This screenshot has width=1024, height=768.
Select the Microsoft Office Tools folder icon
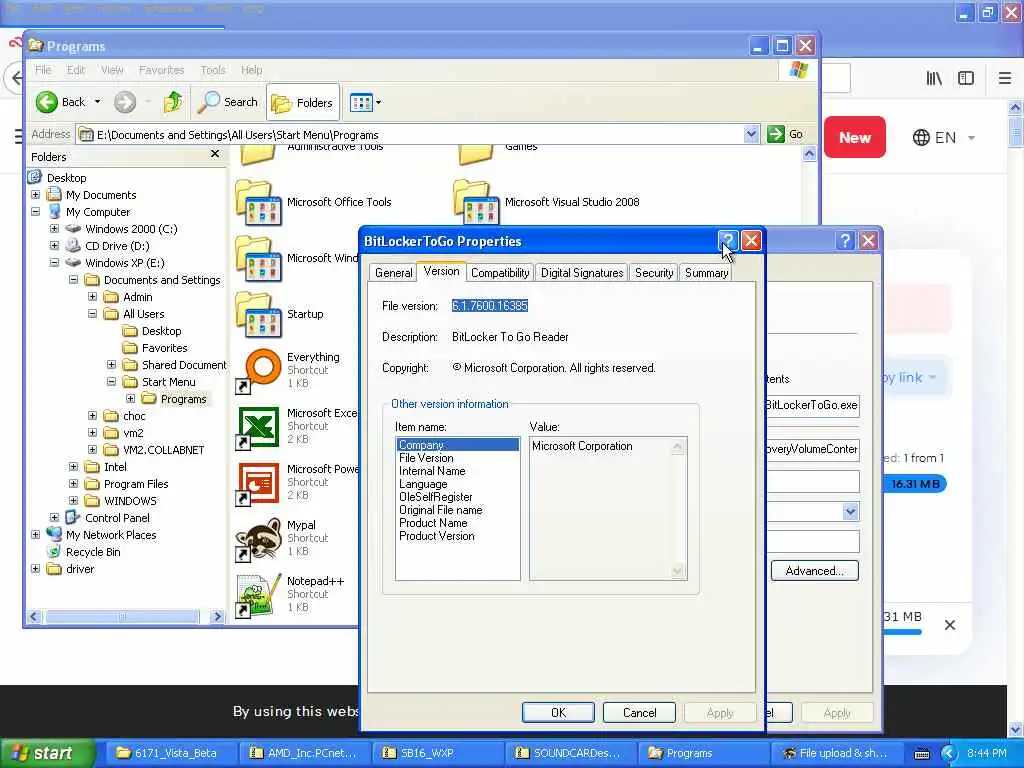point(259,203)
